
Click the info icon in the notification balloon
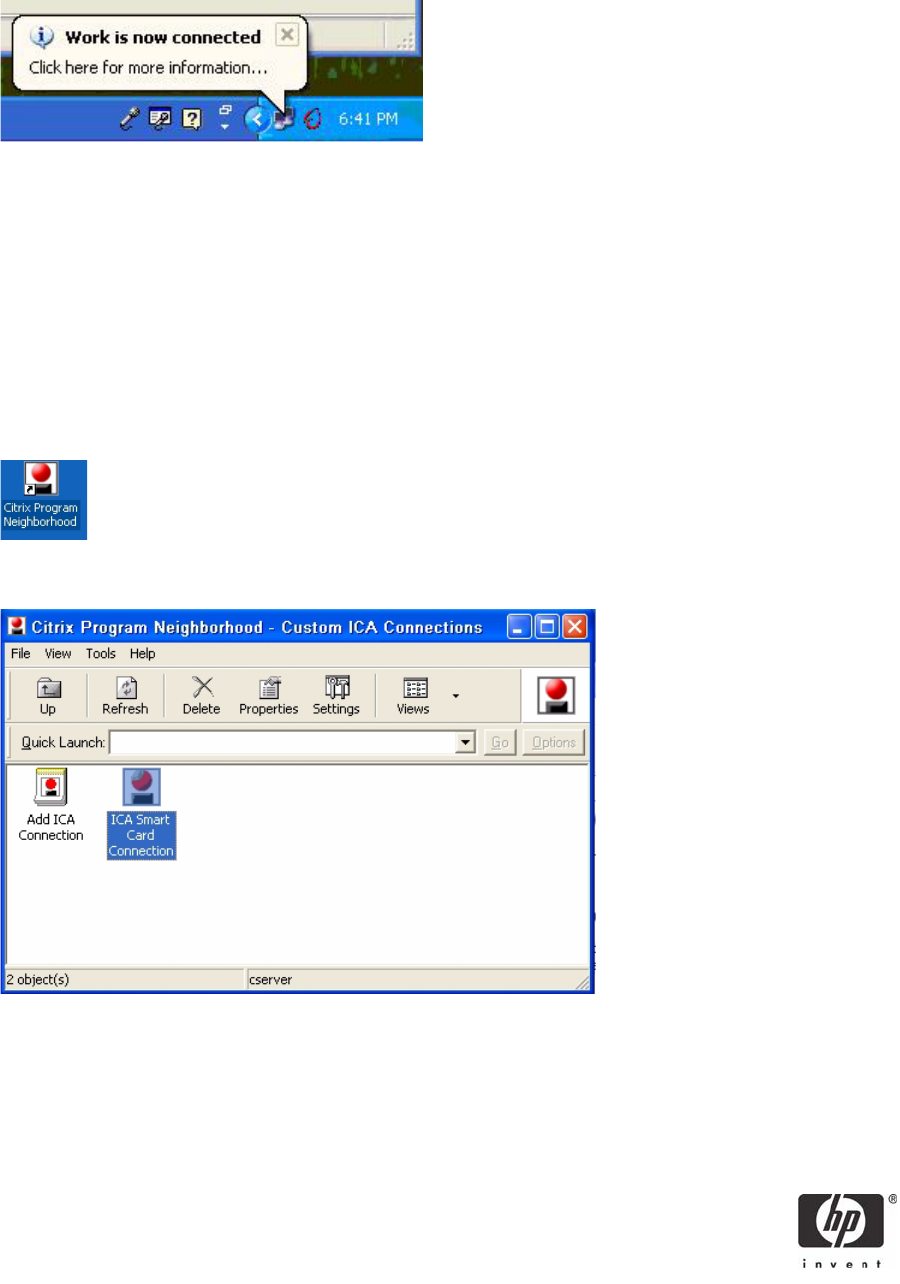[41, 37]
